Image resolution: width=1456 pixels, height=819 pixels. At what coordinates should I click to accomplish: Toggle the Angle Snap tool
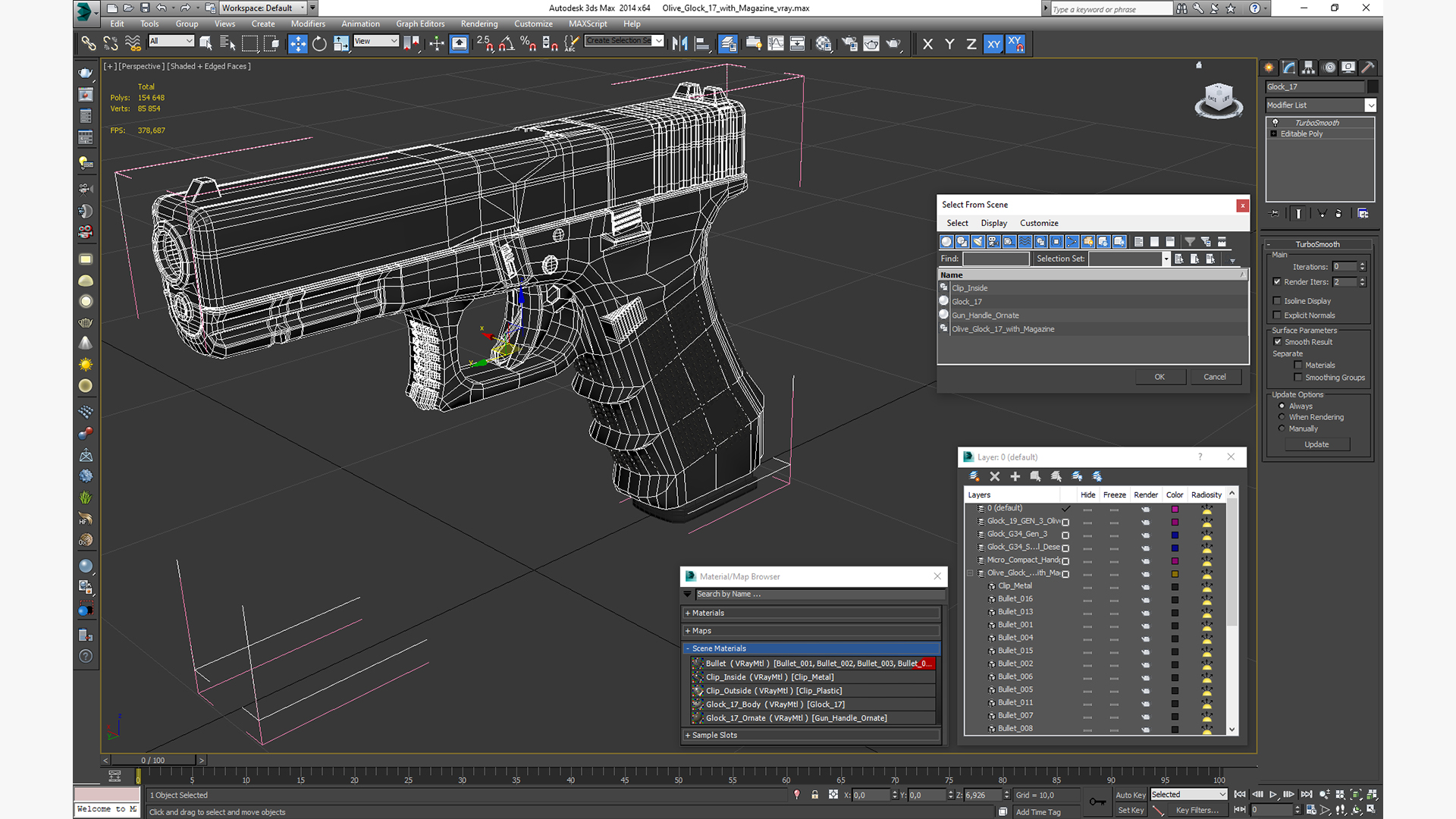[x=507, y=44]
